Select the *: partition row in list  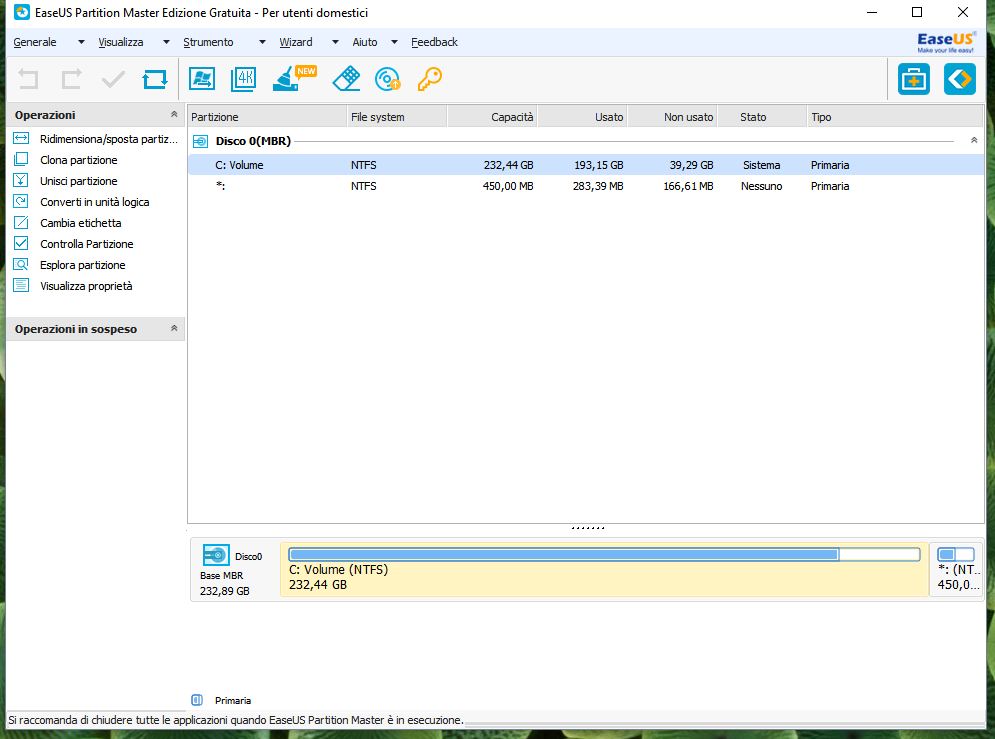click(x=586, y=186)
